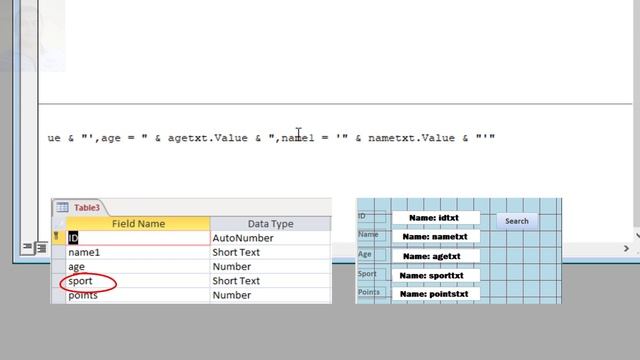Viewport: 640px width, 360px height.
Task: Select the Age label on the form
Action: tap(371, 254)
